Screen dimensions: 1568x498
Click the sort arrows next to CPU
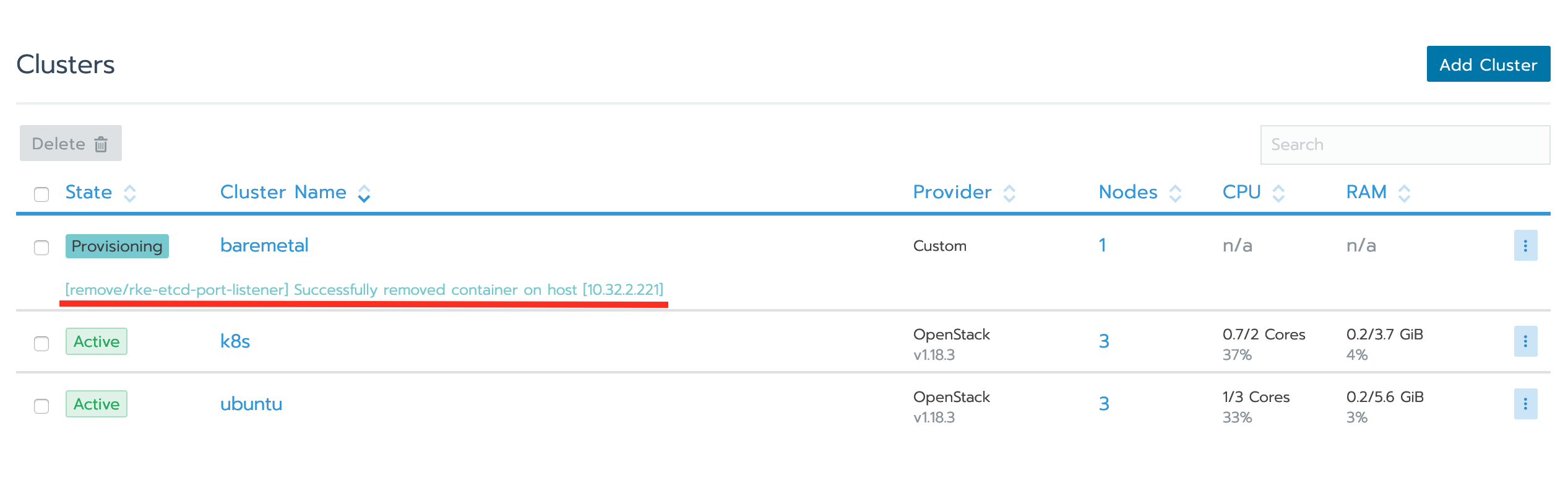pyautogui.click(x=1278, y=193)
